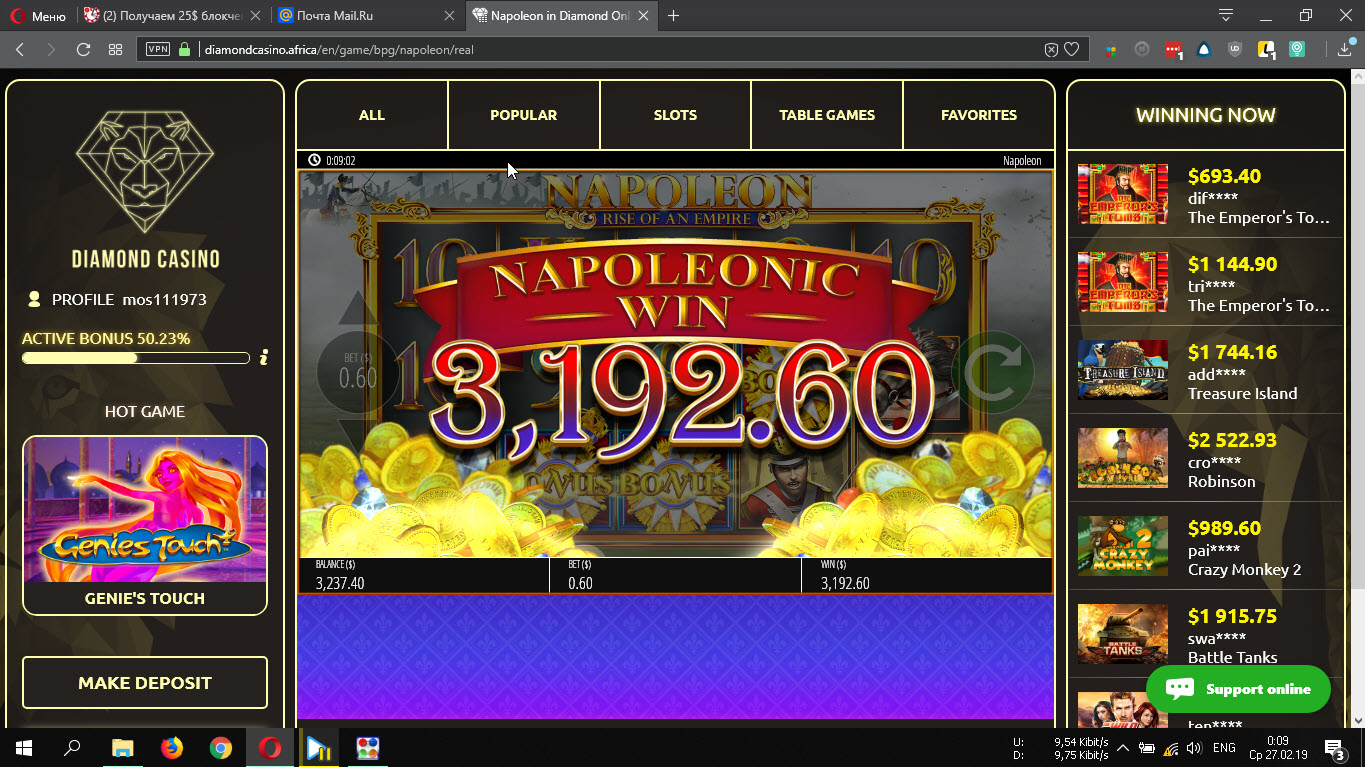Open the Opera Меню button
The image size is (1365, 767).
tap(38, 16)
